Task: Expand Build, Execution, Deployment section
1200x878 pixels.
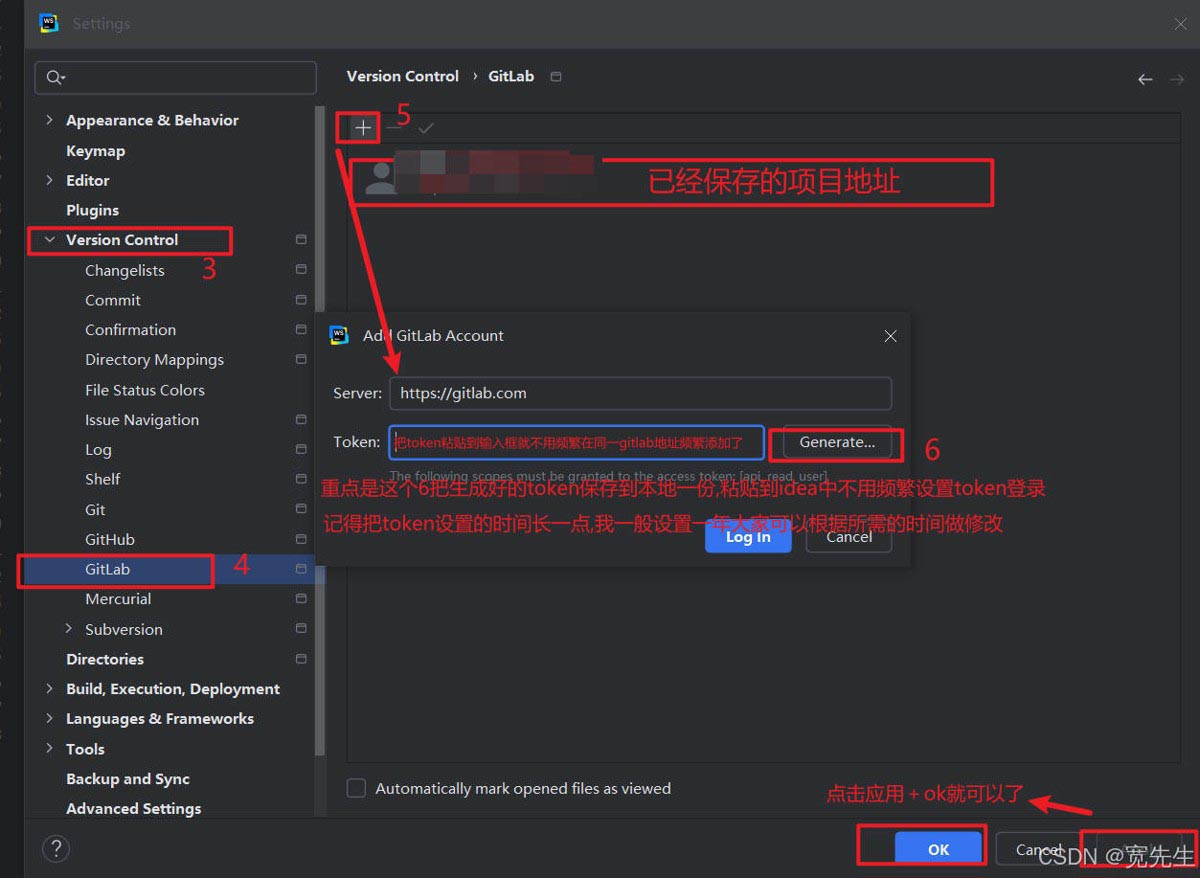Action: coord(49,689)
